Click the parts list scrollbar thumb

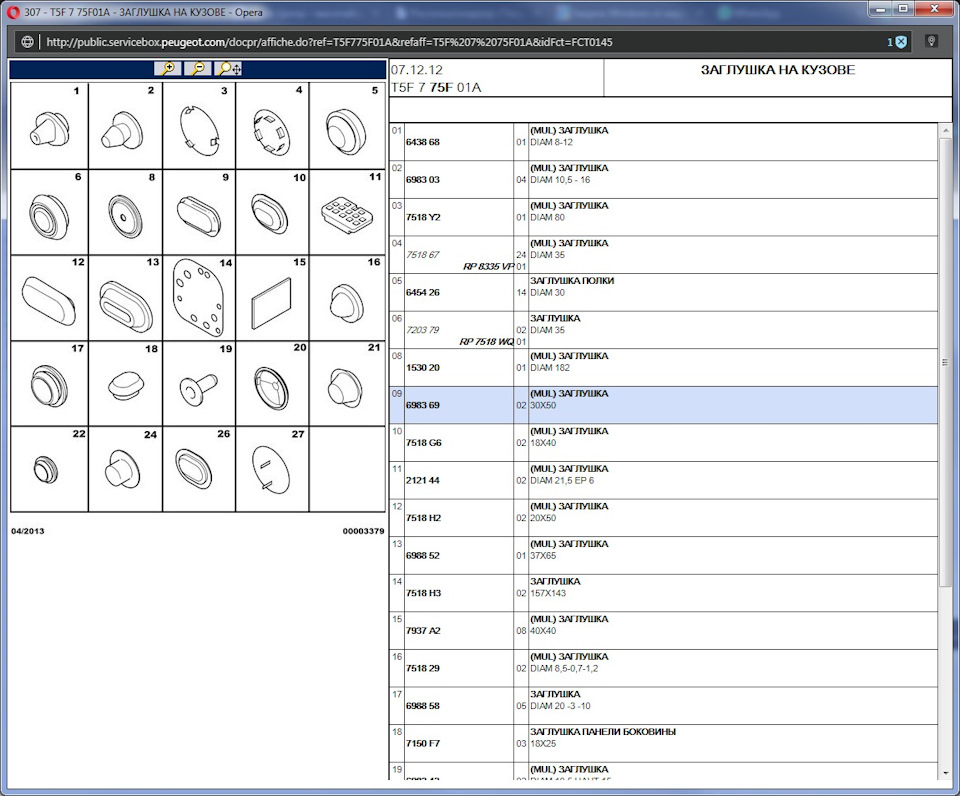[x=946, y=362]
